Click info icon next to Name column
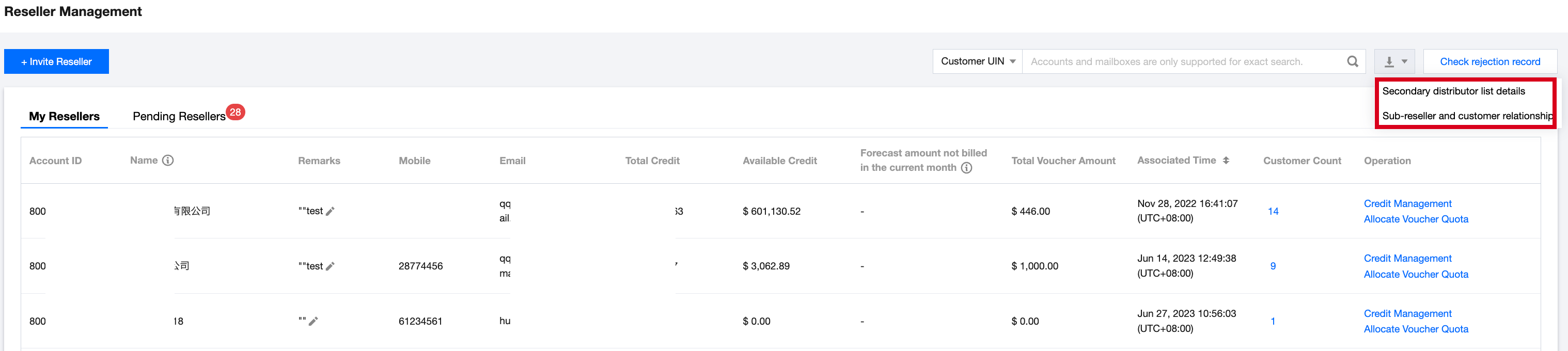 coord(168,161)
